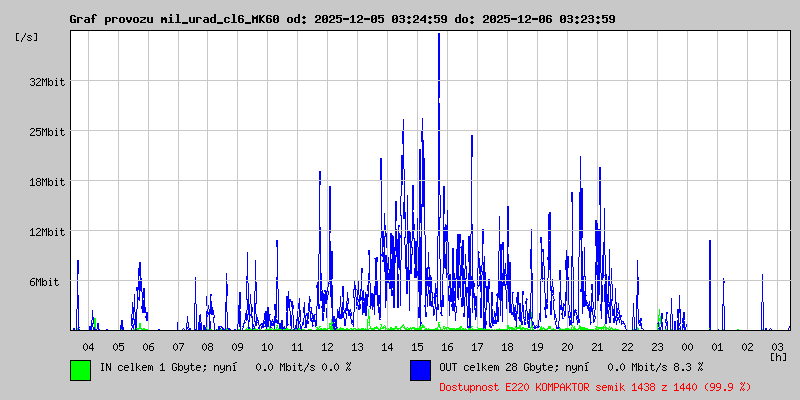Select hour marker 00 on the time axis
800x400 pixels.
pos(687,346)
